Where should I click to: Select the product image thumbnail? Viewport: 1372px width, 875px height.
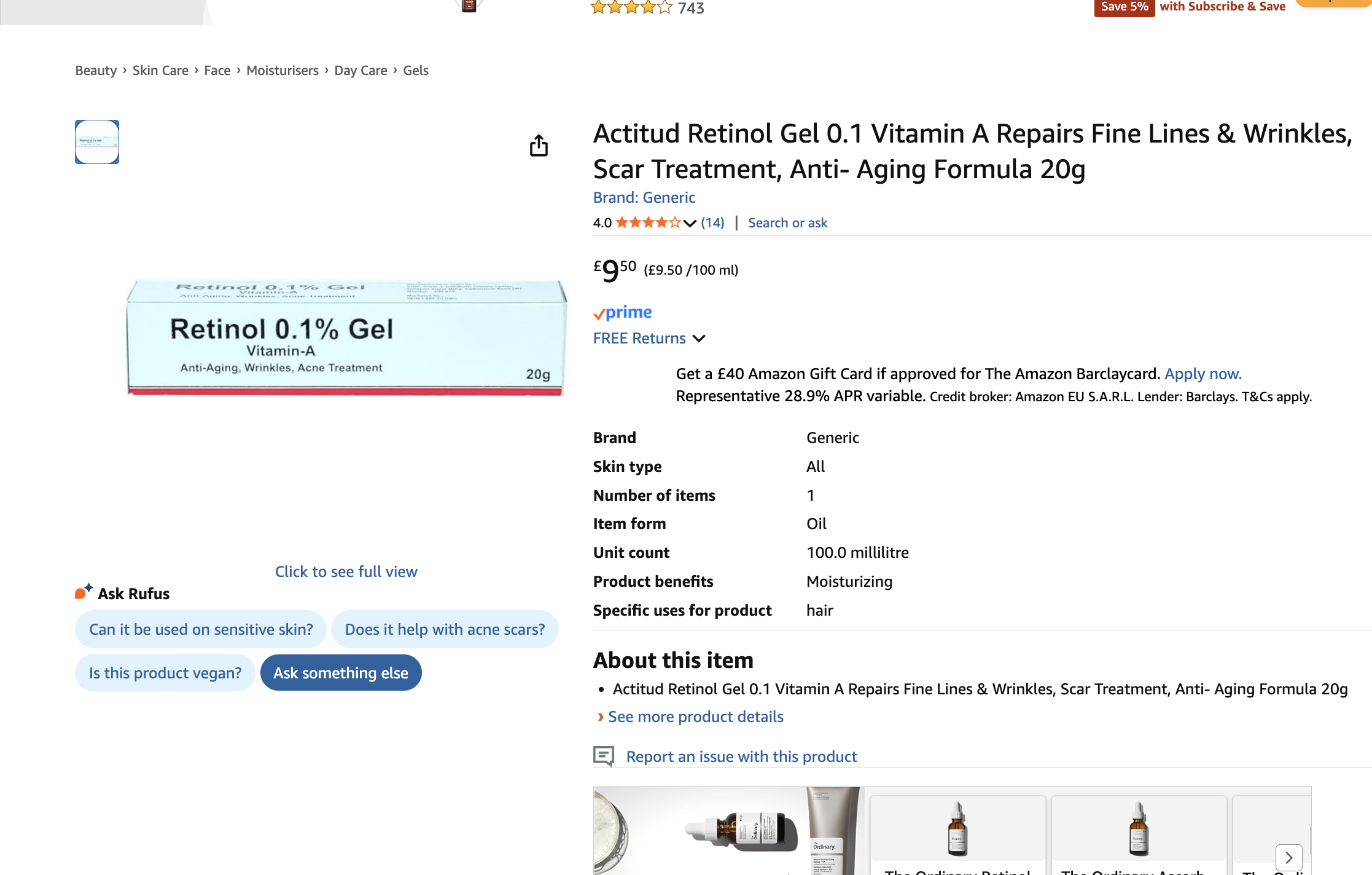click(x=97, y=142)
